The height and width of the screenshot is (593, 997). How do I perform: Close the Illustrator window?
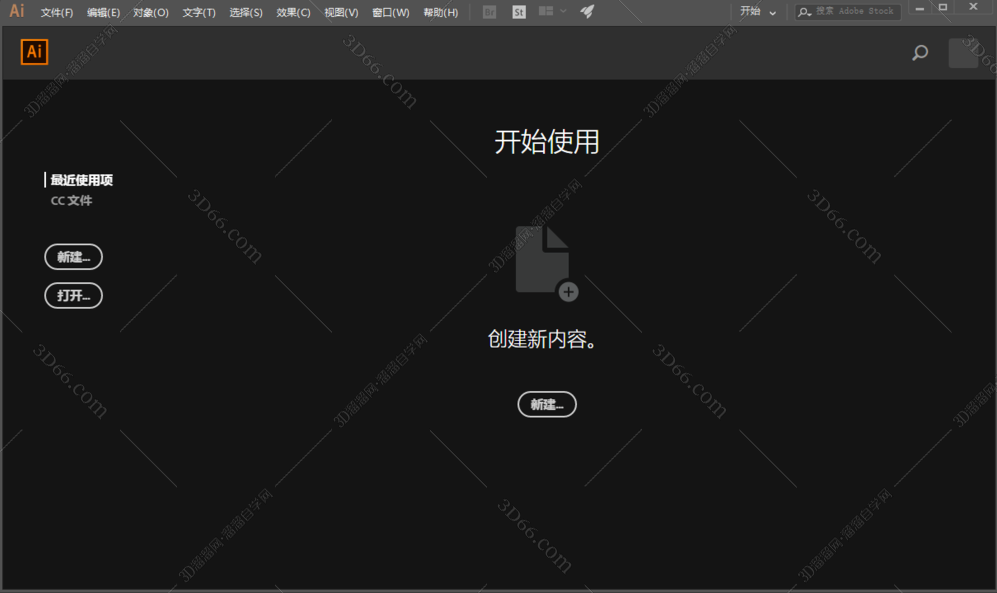[973, 7]
